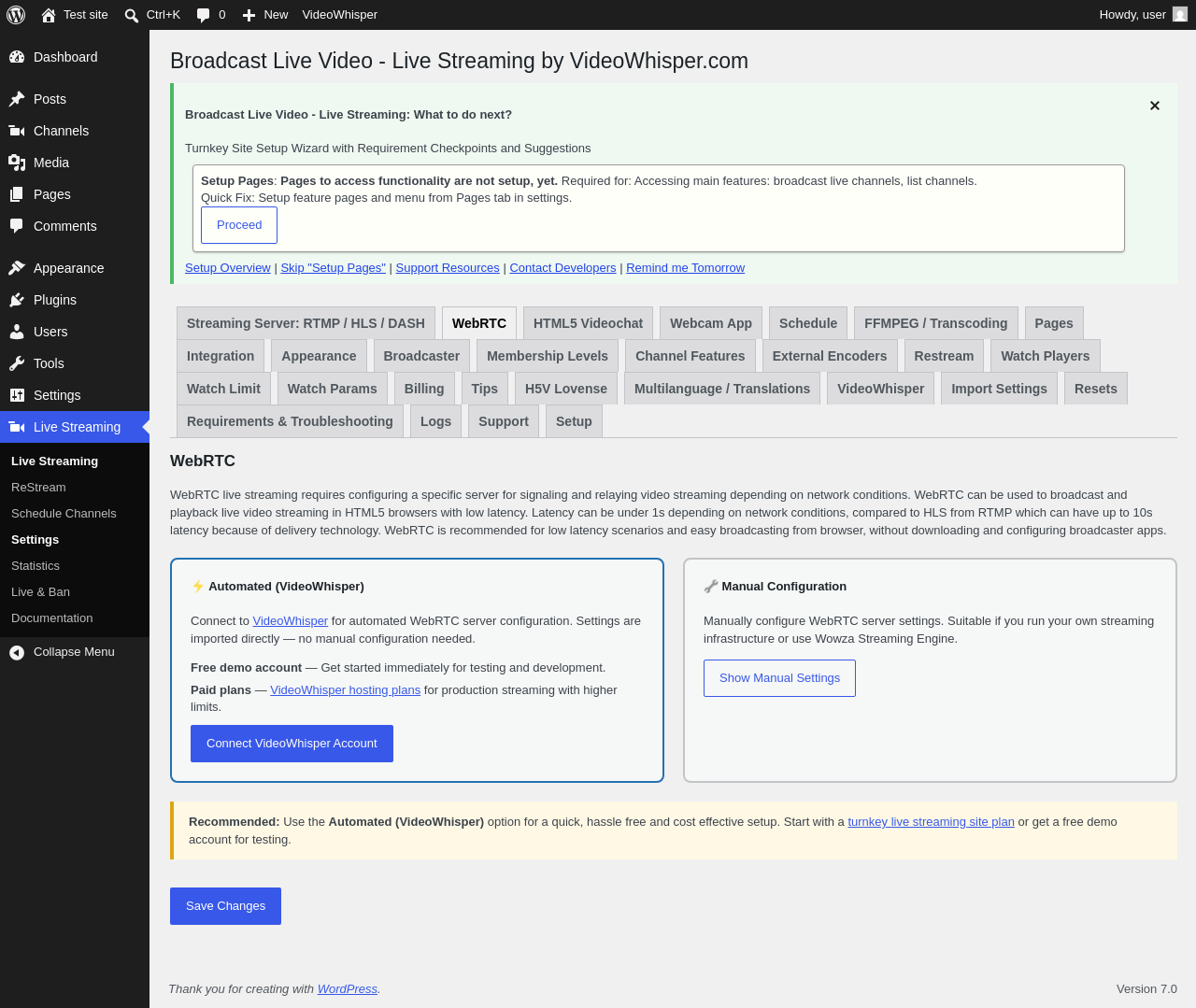This screenshot has height=1008, width=1196.
Task: Switch to the Schedule tab
Action: pyautogui.click(x=808, y=323)
